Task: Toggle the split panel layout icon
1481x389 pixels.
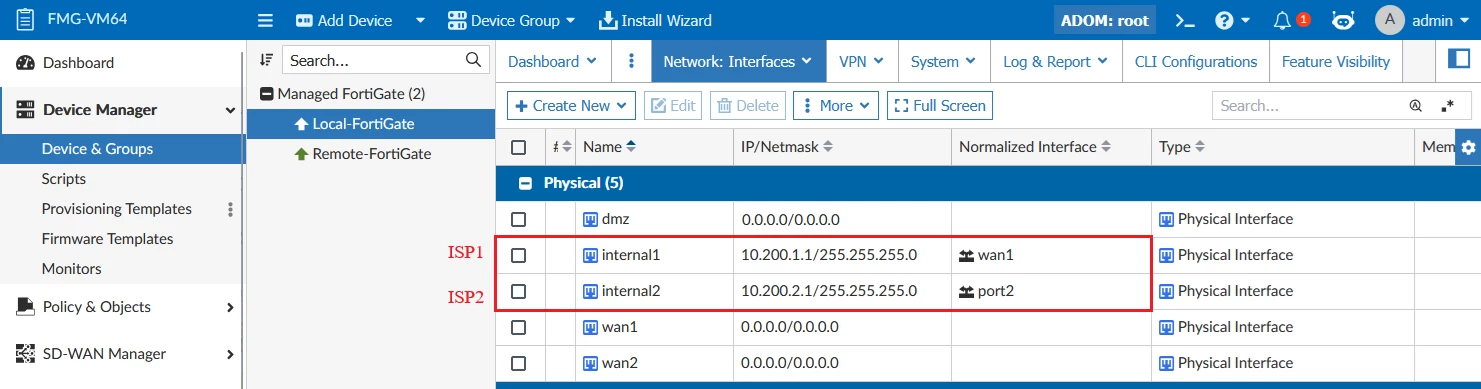Action: pos(1458,60)
